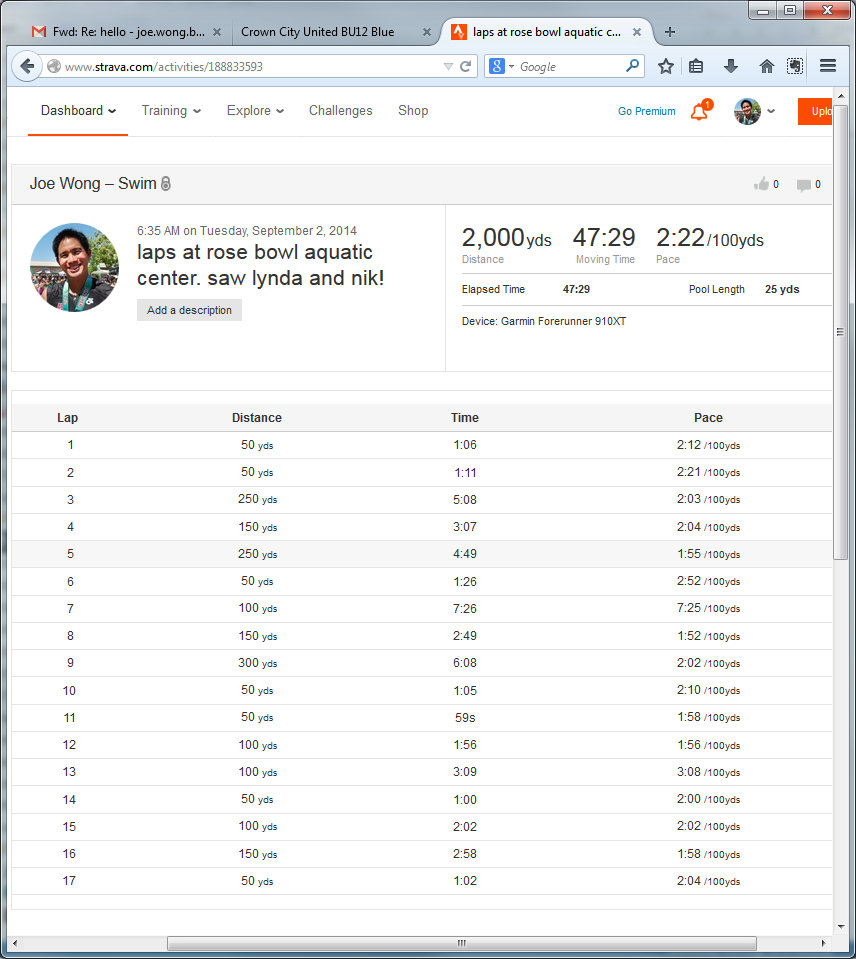Click the Add a description button

coord(189,310)
